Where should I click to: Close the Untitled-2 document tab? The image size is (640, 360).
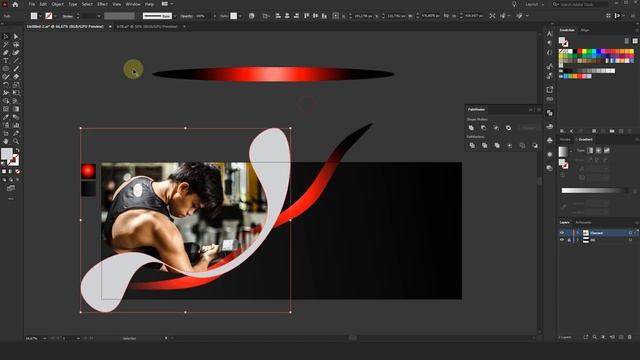pos(110,27)
